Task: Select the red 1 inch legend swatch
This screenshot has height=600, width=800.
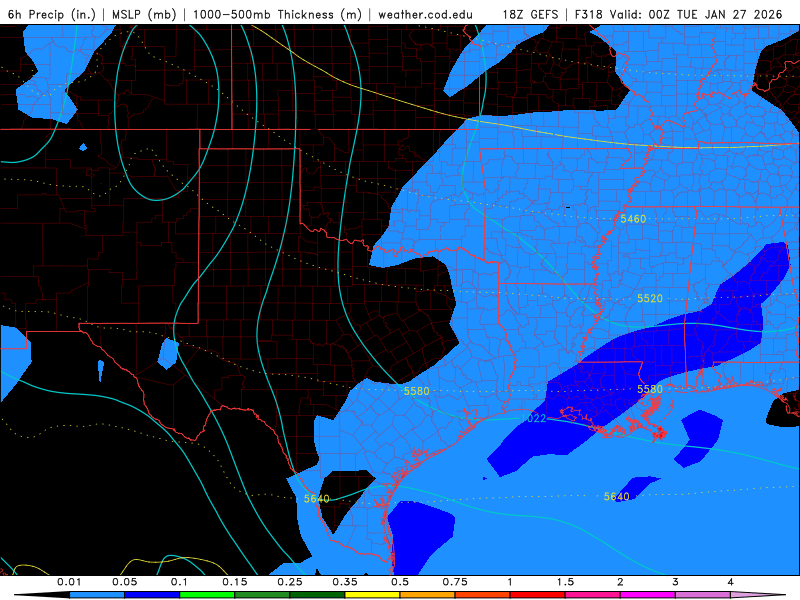Action: tap(538, 595)
